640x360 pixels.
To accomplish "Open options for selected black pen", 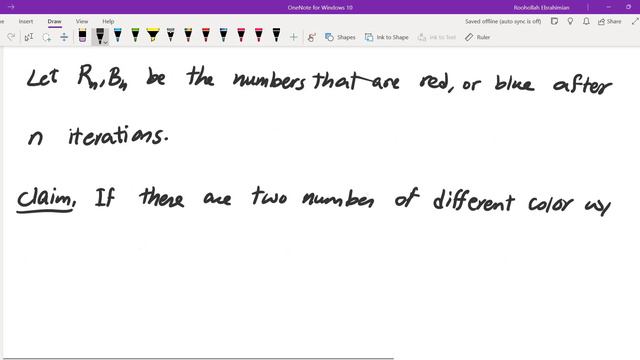I will [x=106, y=42].
